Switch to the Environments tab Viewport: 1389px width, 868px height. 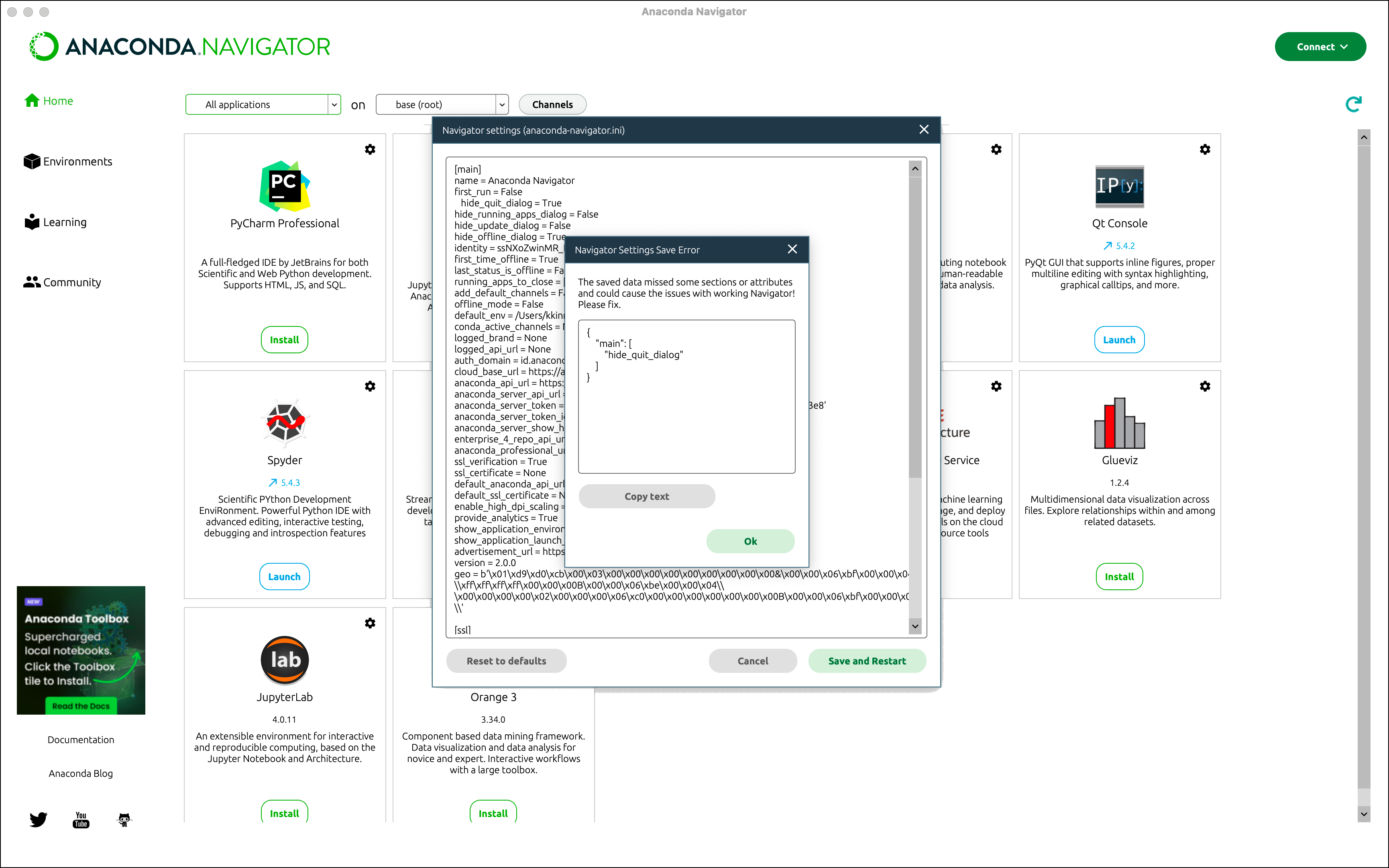(x=68, y=161)
